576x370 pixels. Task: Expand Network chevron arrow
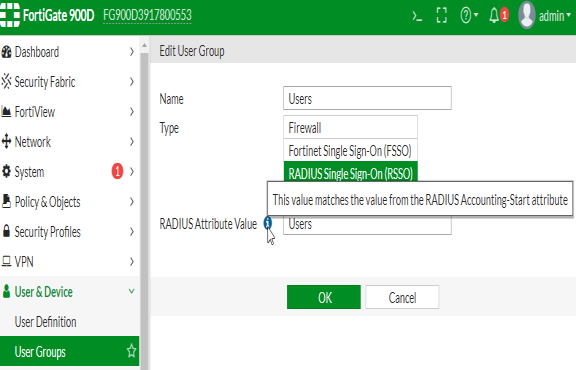(x=132, y=142)
